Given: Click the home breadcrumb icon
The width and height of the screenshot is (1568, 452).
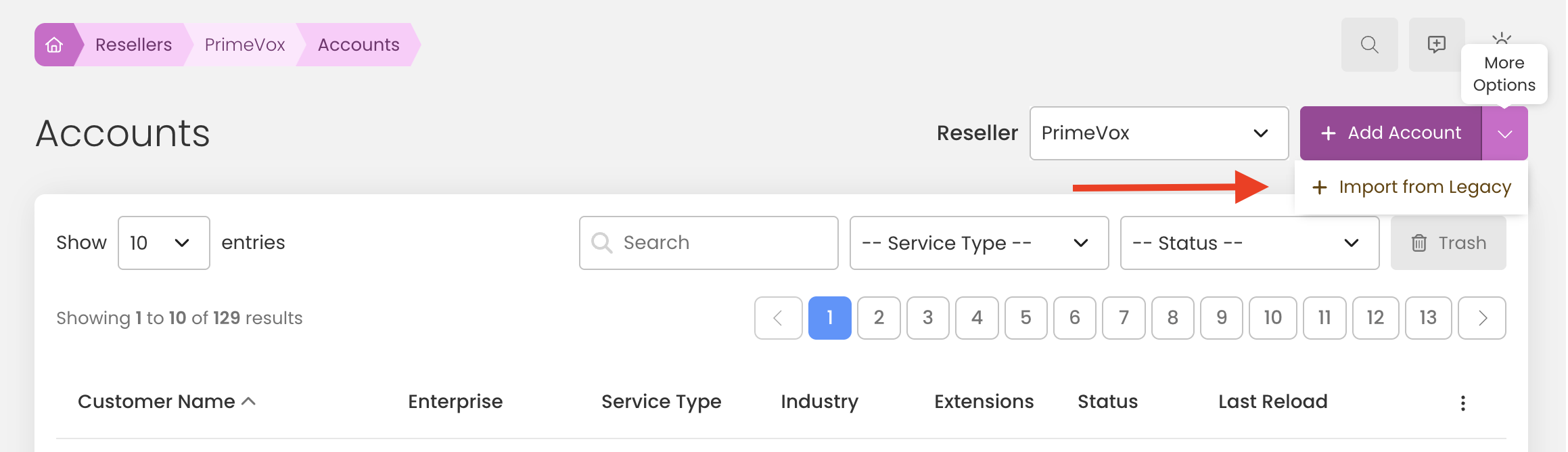Looking at the screenshot, I should coord(54,45).
